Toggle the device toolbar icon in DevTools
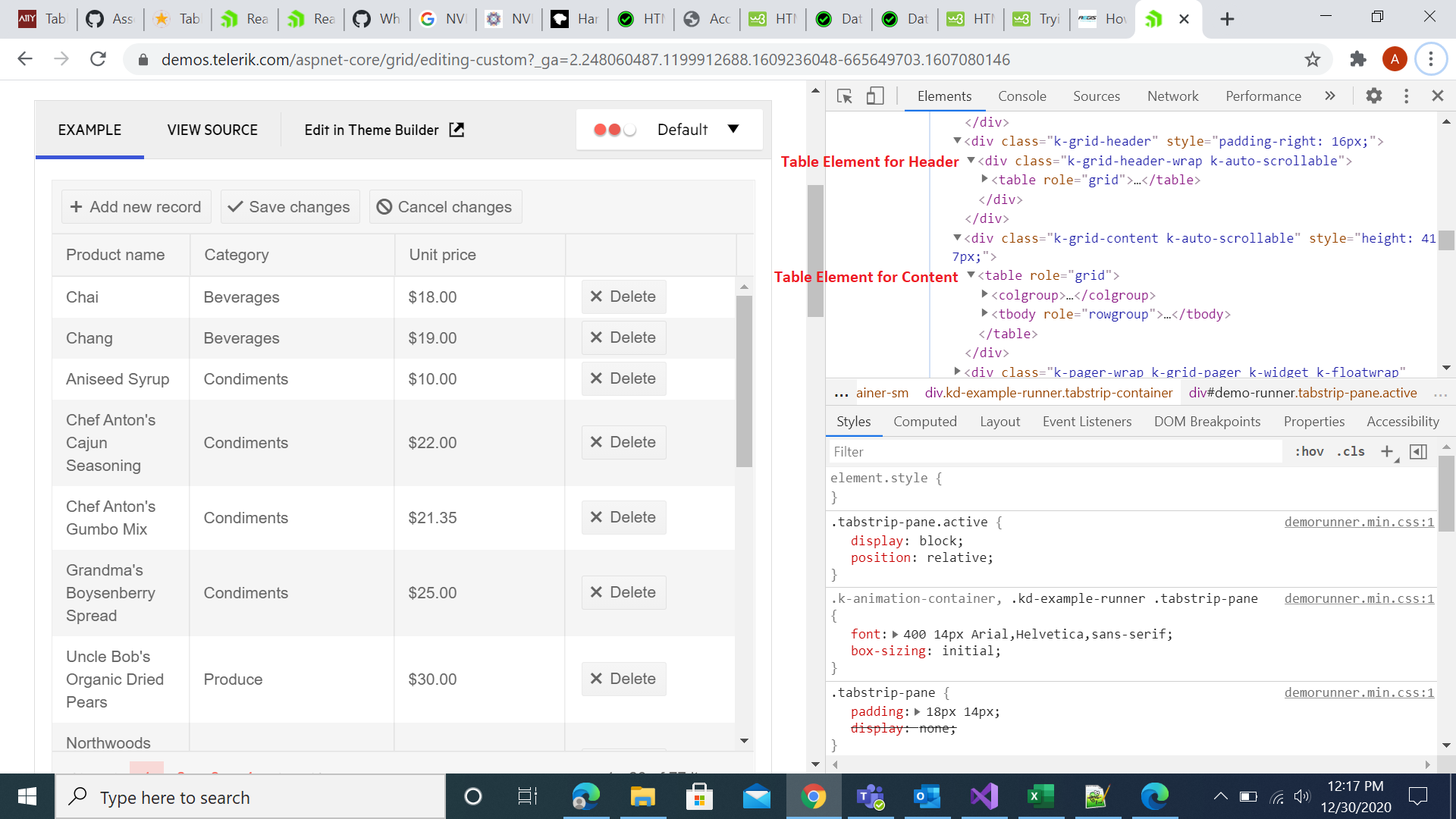Viewport: 1456px width, 819px height. [875, 96]
